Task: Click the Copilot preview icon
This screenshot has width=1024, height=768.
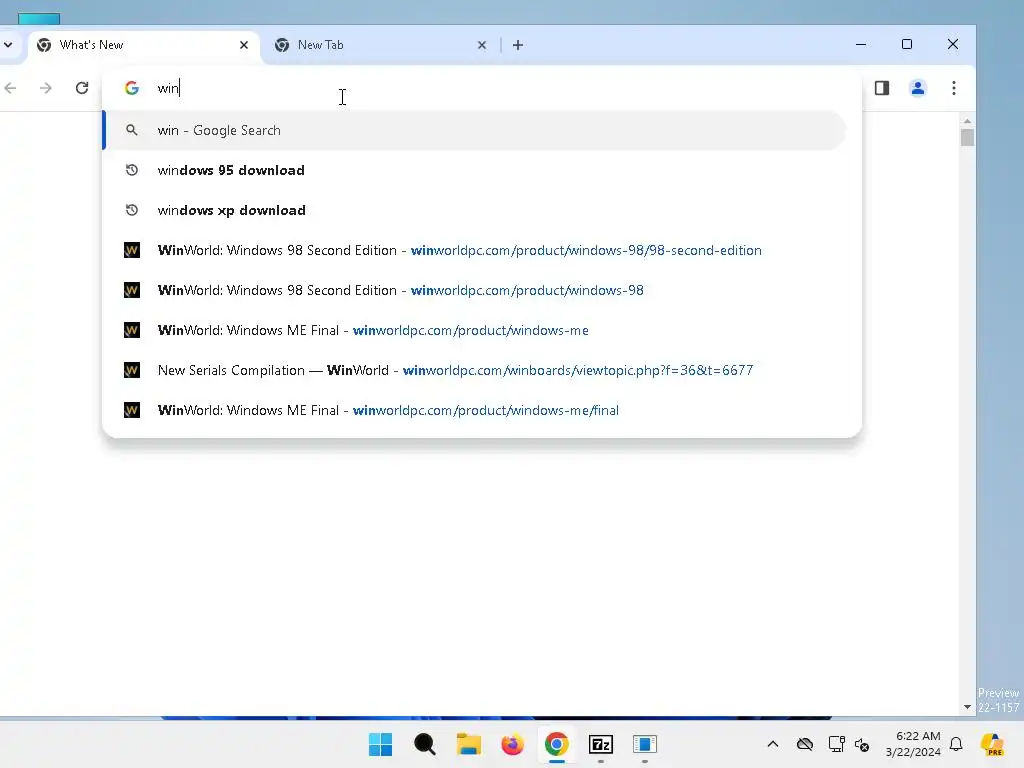Action: [x=993, y=744]
